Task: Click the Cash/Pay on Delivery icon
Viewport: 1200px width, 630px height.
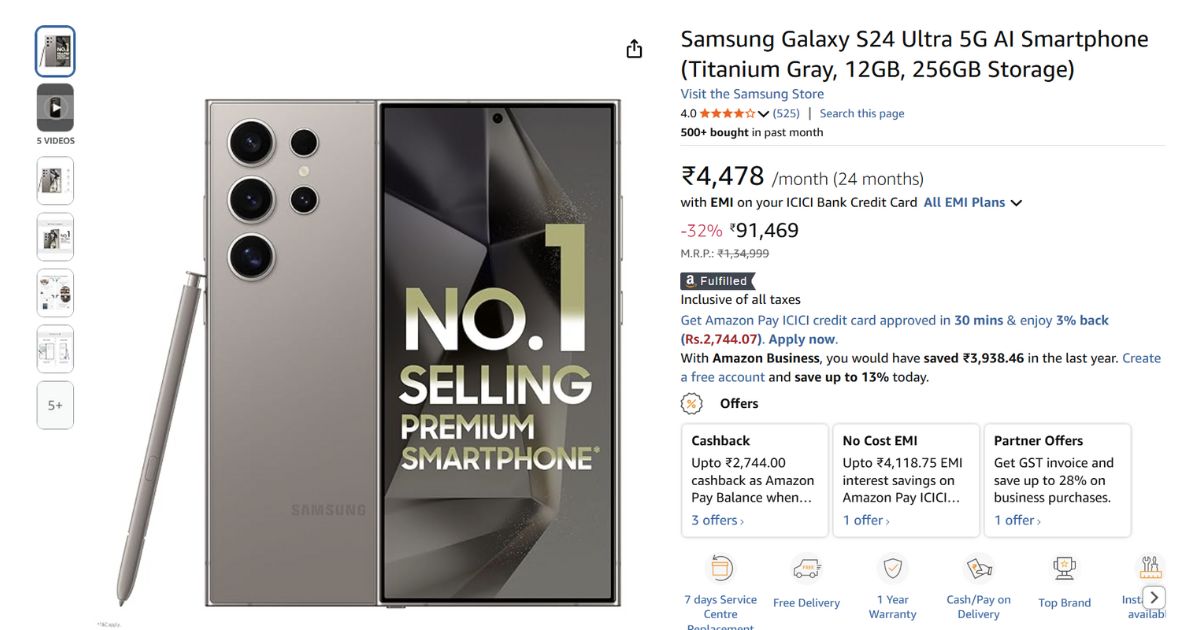Action: point(978,569)
